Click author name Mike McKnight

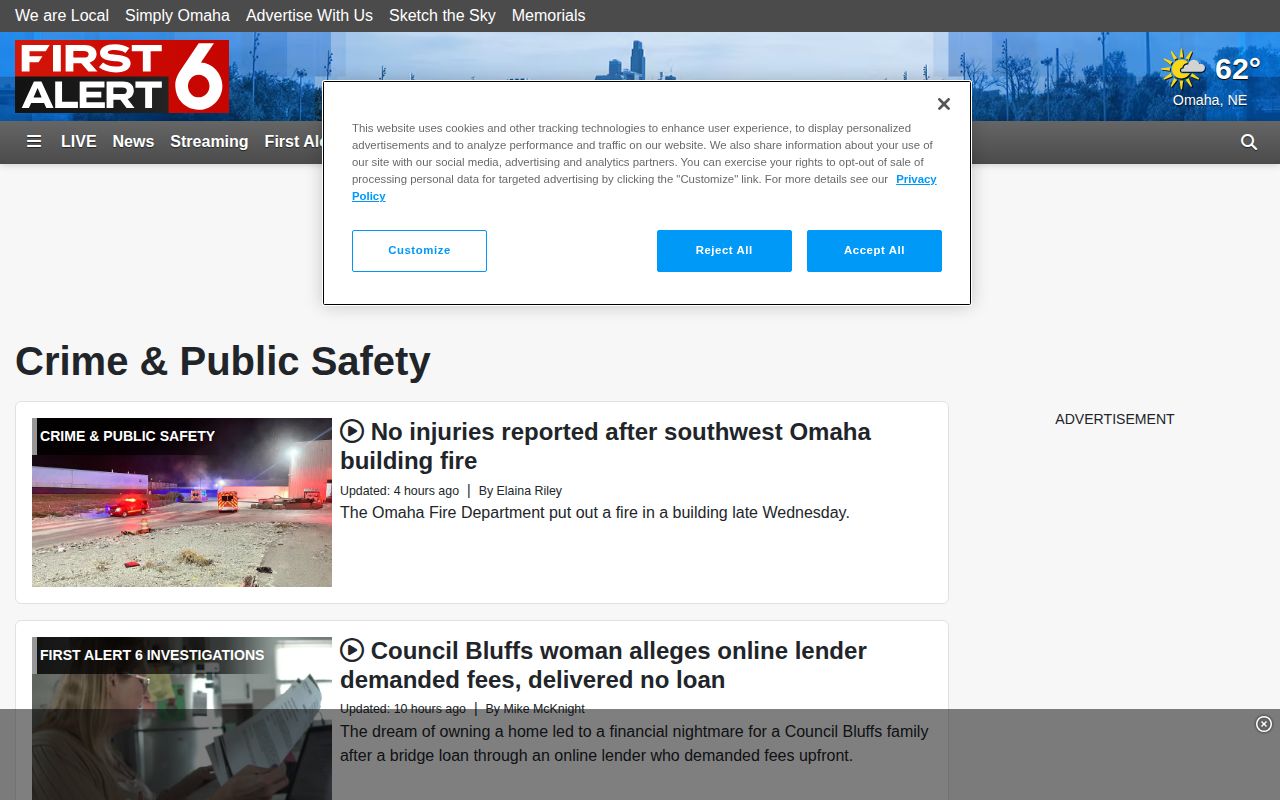point(544,709)
